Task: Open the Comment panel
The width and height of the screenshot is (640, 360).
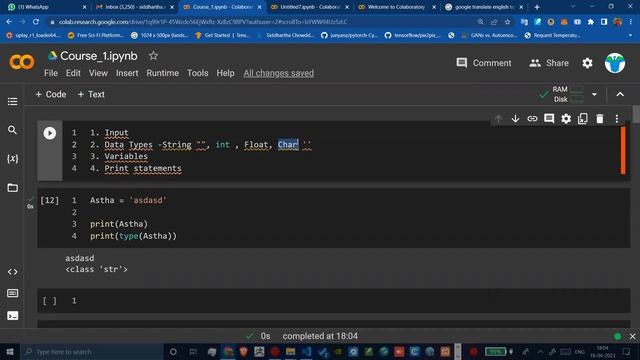Action: point(484,63)
